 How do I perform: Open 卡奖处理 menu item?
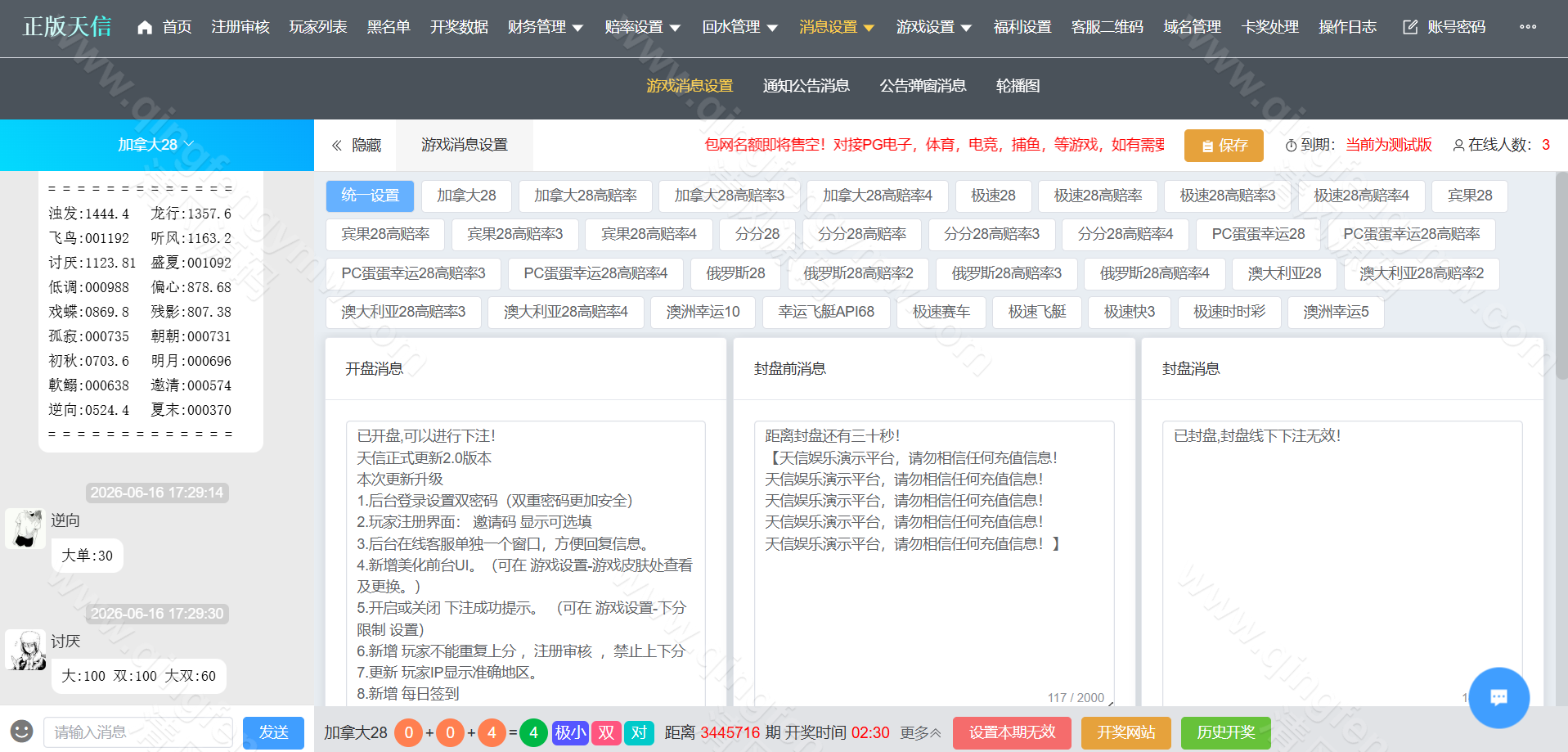[x=1270, y=27]
